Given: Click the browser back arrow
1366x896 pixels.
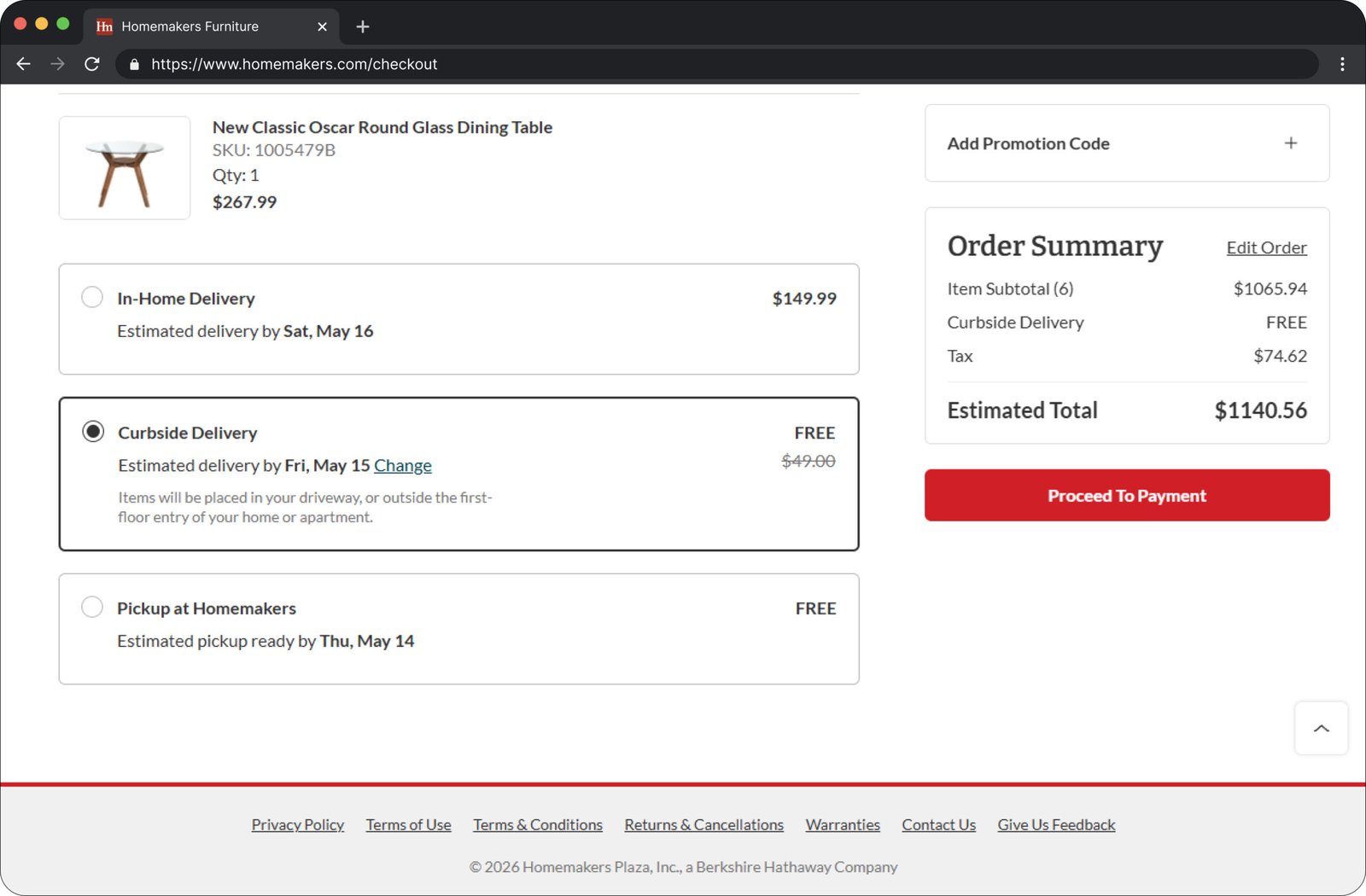Looking at the screenshot, I should (x=23, y=64).
